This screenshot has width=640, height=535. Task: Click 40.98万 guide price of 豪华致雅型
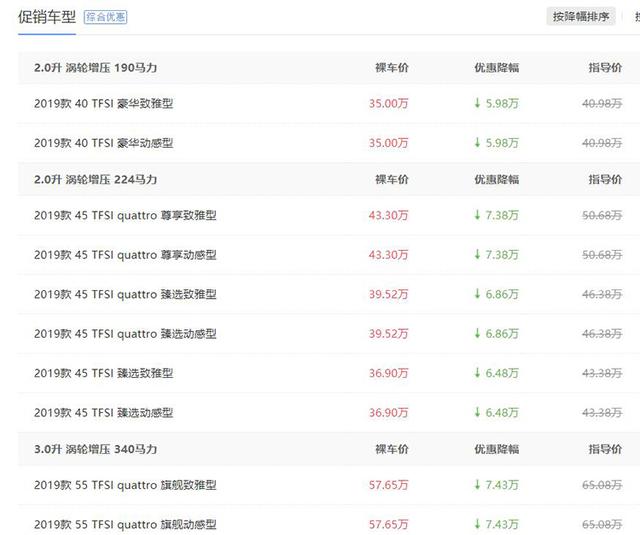(602, 104)
